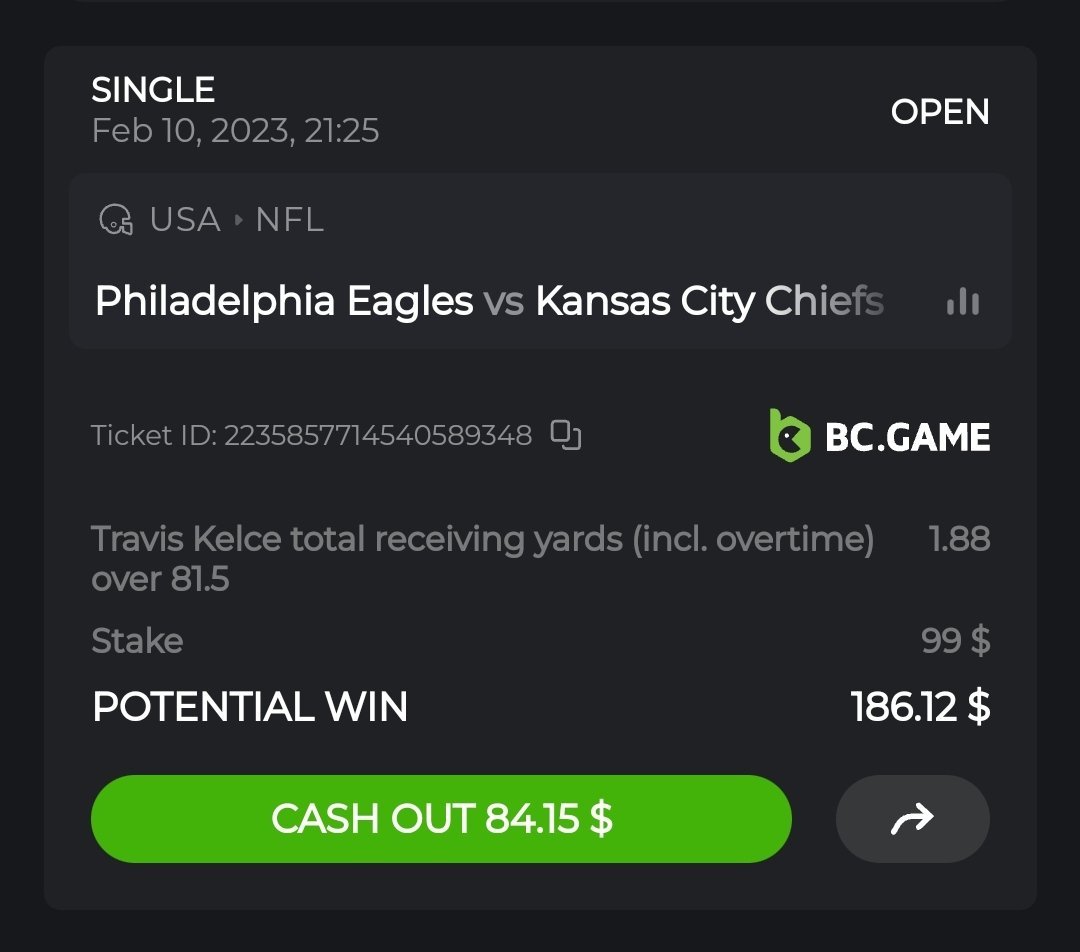Open Philadelphia Eagles vs Kansas City Chiefs match
Viewport: 1080px width, 952px height.
[489, 301]
